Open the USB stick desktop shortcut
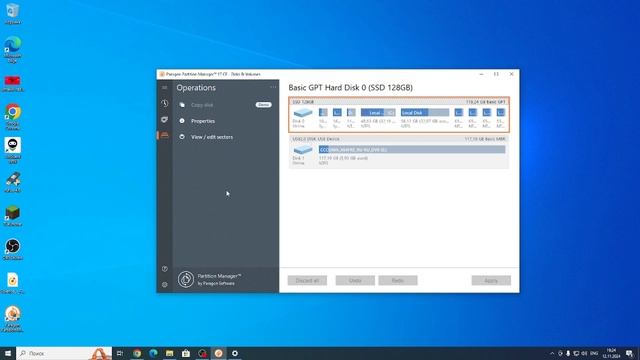640x360 pixels. [13, 182]
